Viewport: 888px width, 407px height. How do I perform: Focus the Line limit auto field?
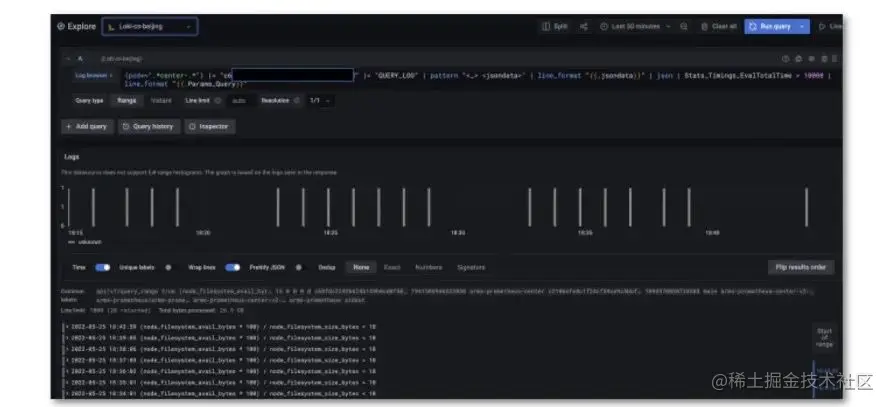[240, 101]
